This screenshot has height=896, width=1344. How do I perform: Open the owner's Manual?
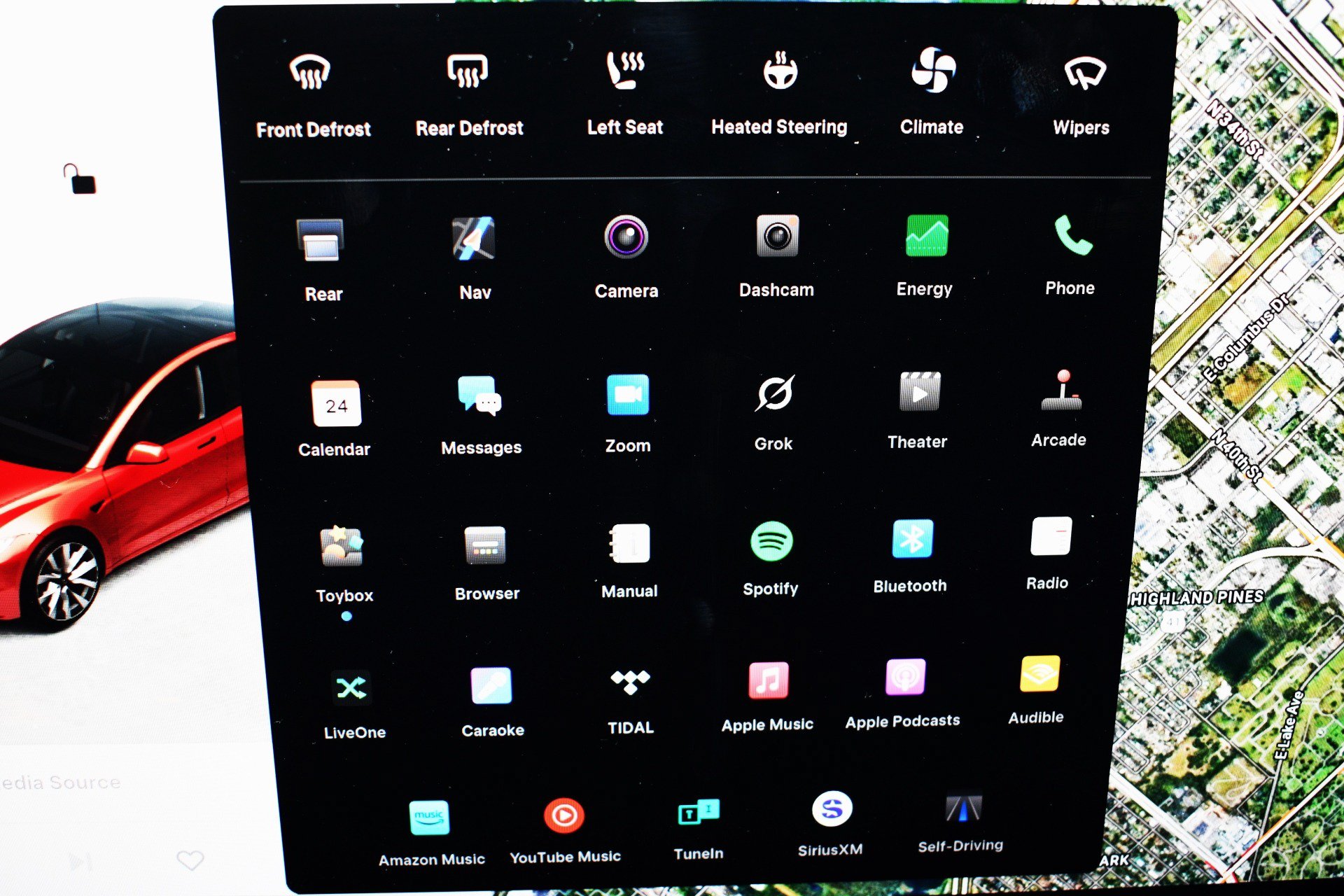(629, 561)
